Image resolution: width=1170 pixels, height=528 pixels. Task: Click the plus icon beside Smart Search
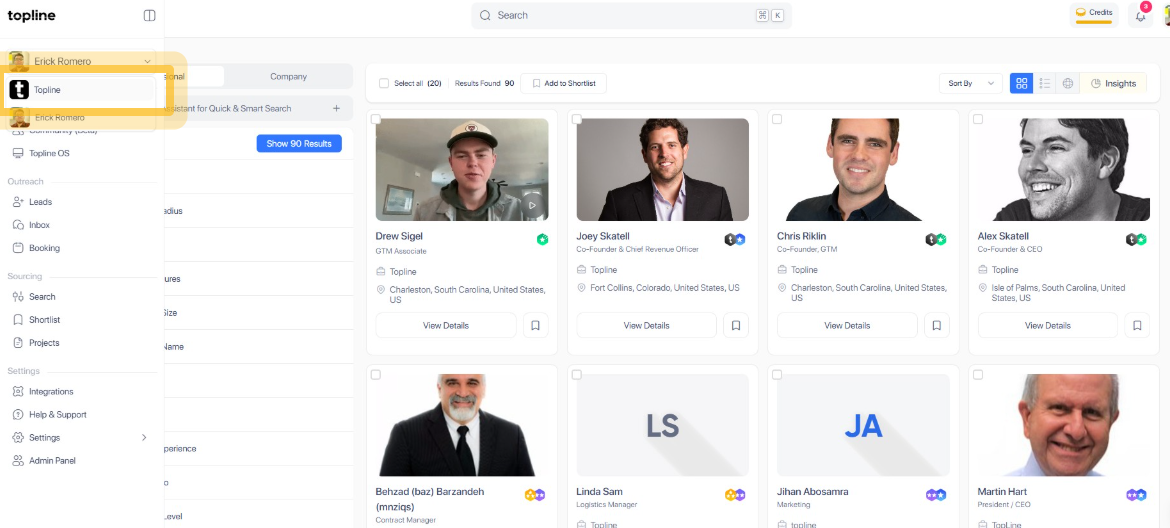(337, 108)
